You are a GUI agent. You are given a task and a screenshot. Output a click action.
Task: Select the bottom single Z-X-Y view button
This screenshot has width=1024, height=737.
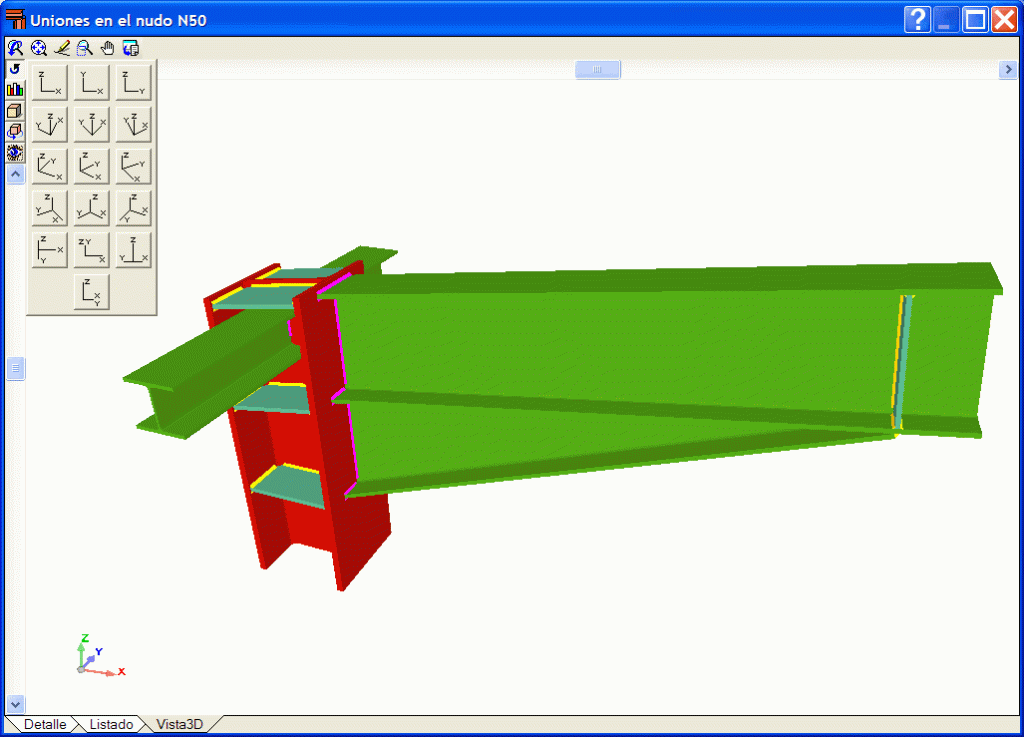coord(91,292)
